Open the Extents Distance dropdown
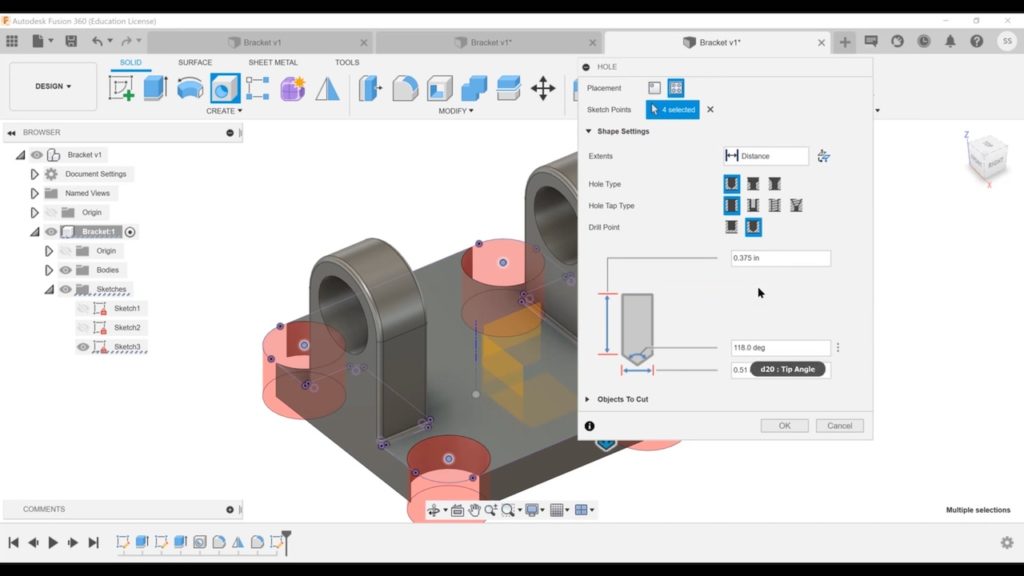This screenshot has height=576, width=1024. (766, 156)
